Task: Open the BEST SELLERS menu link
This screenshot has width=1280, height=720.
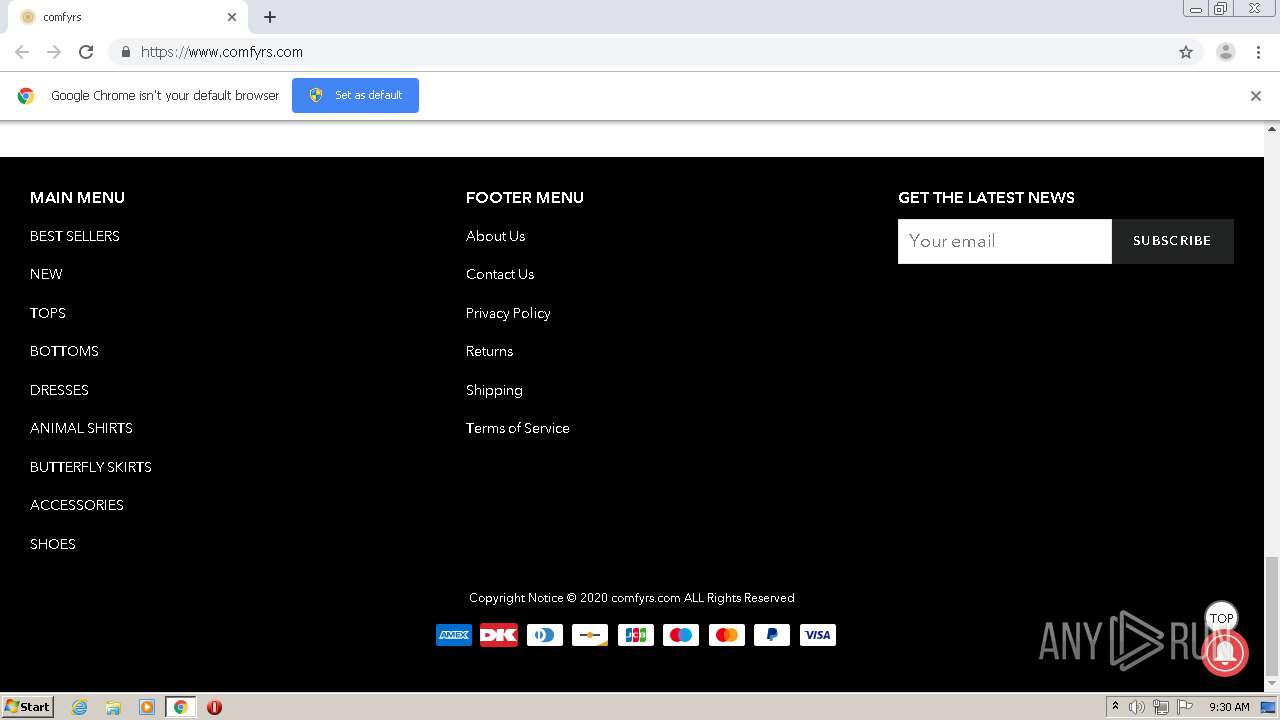Action: pyautogui.click(x=75, y=236)
